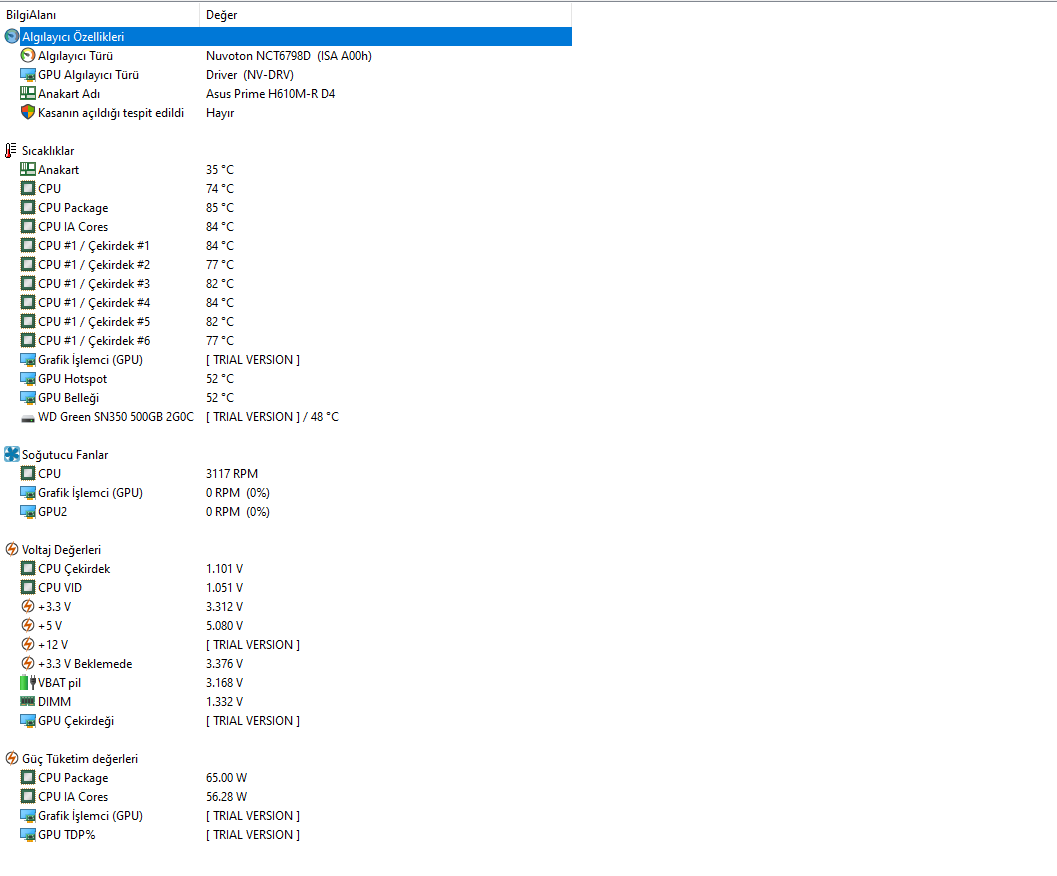Screen dimensions: 1057x876
Task: Click the GPU TDP% row icon
Action: 28,834
